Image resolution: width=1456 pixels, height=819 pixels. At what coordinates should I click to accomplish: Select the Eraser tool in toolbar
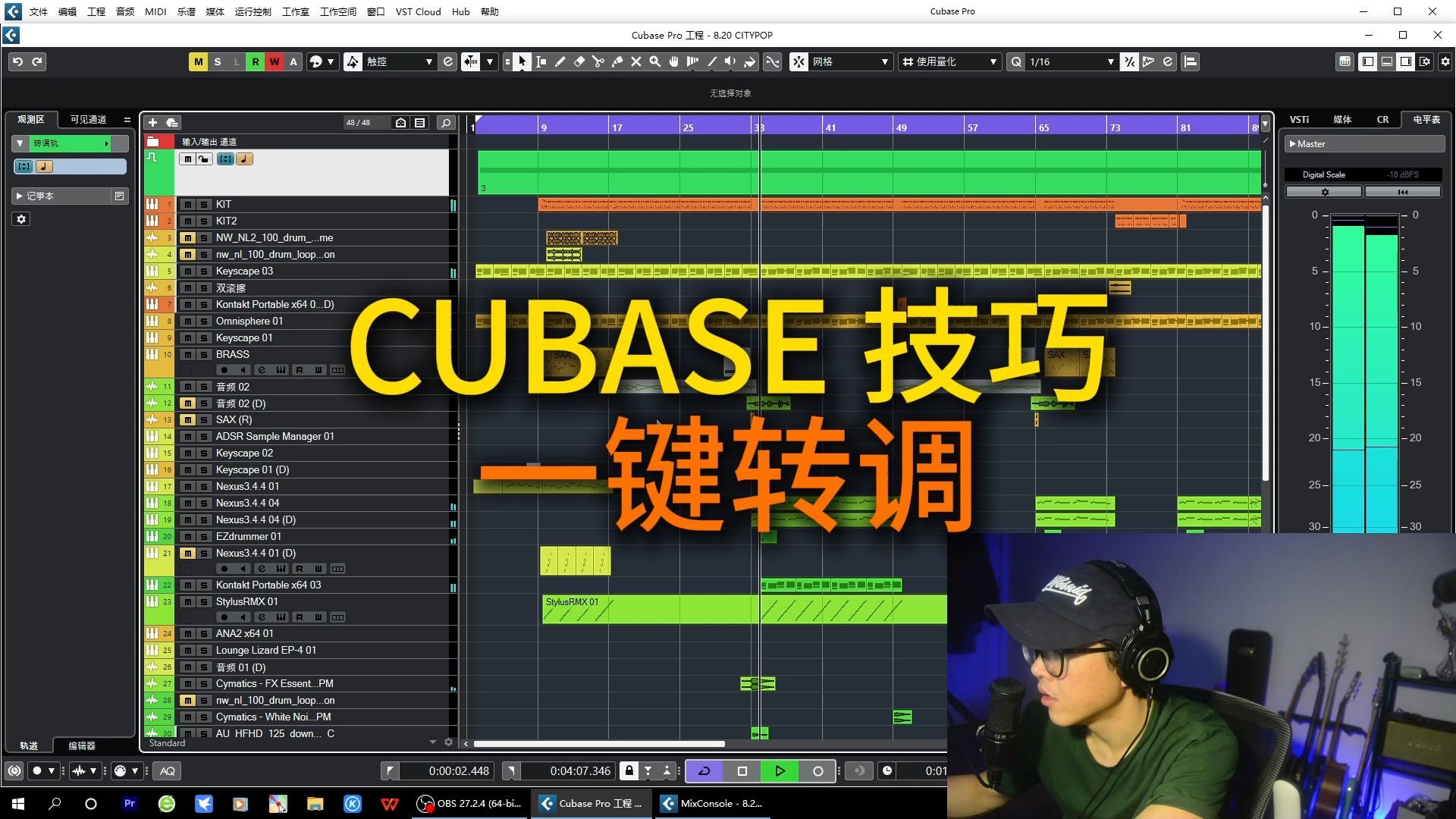579,62
